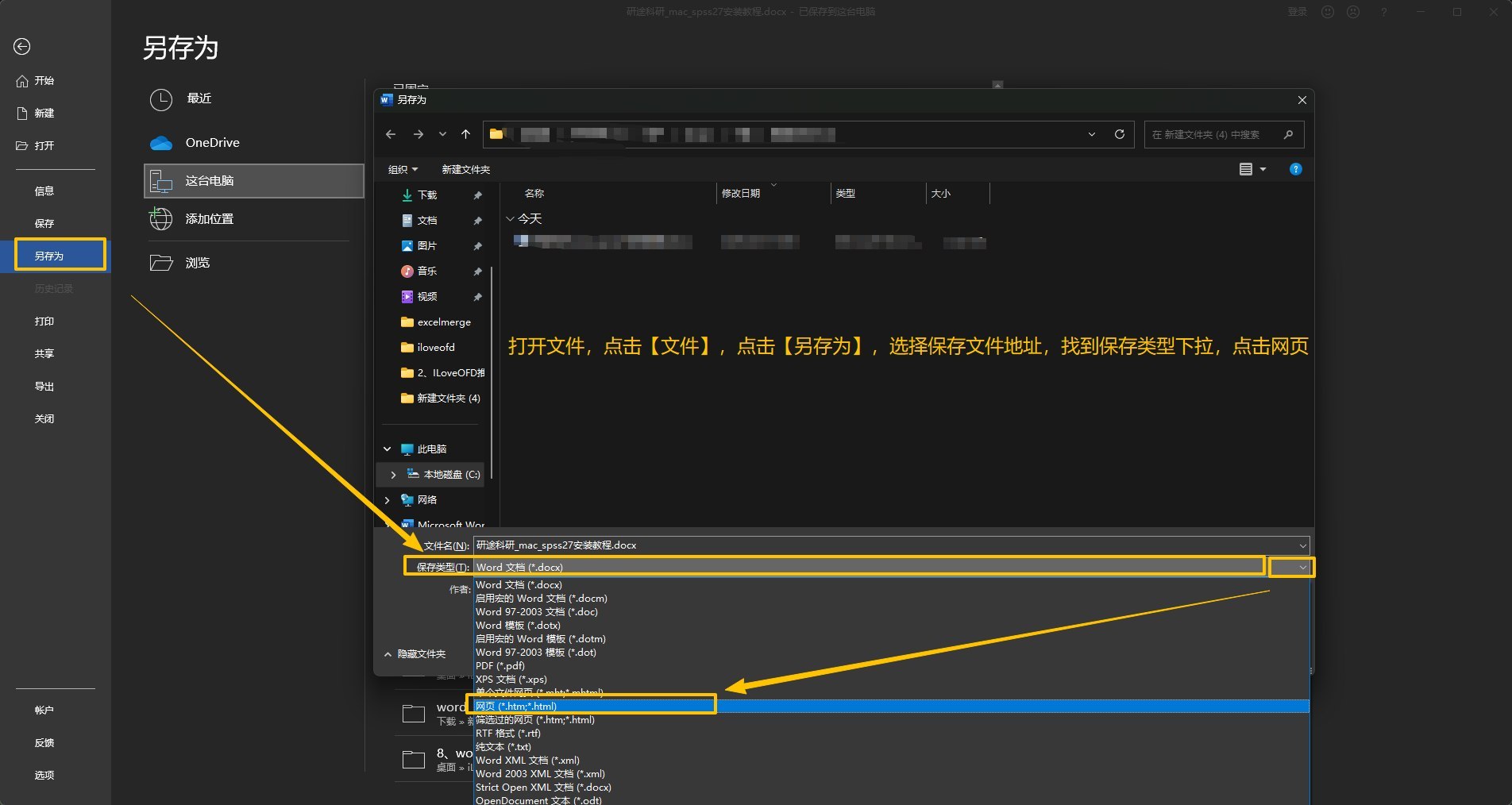Click the file name input field

(x=885, y=545)
